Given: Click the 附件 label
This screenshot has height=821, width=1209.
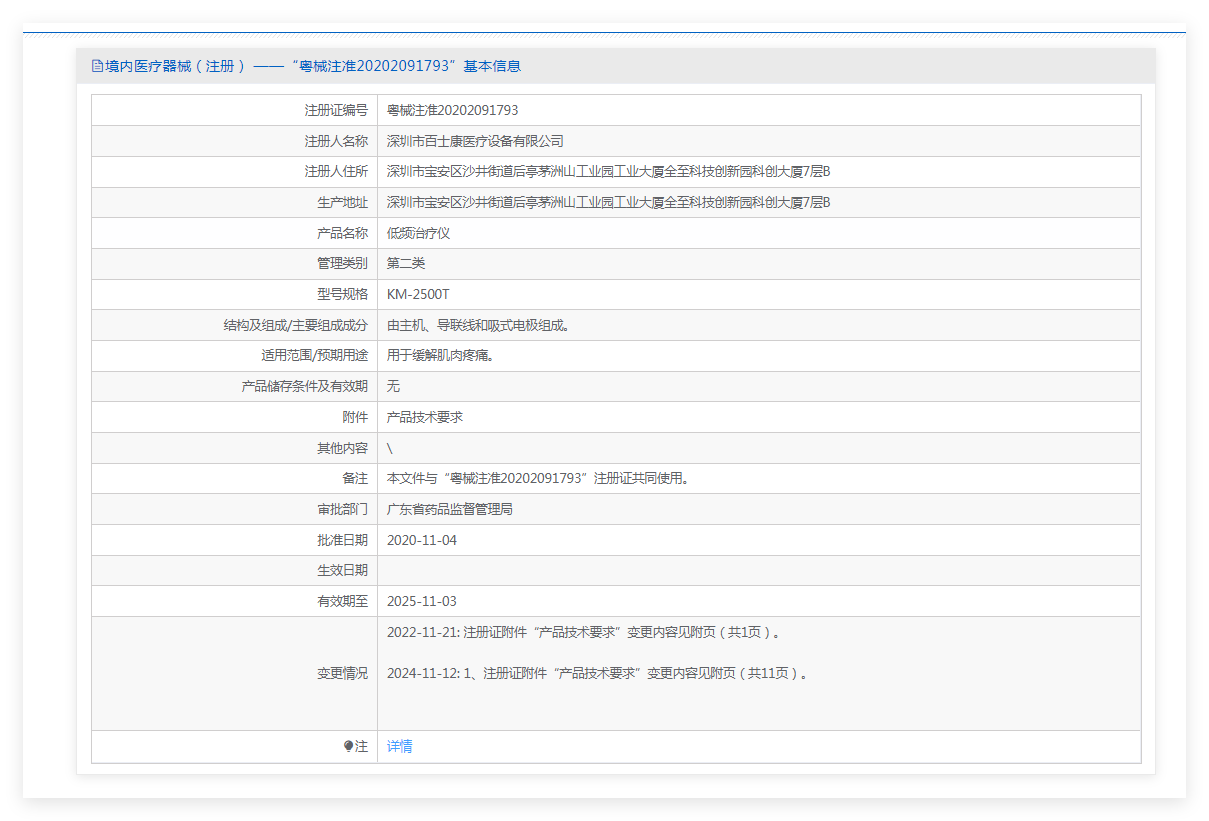Looking at the screenshot, I should 355,417.
